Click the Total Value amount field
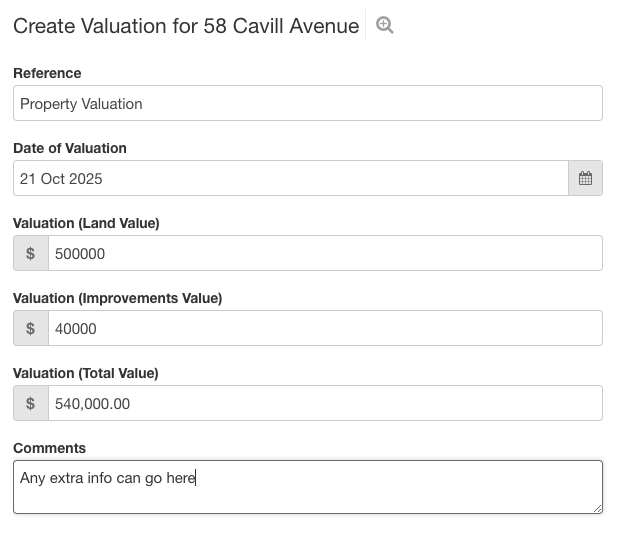This screenshot has width=631, height=541. (325, 404)
